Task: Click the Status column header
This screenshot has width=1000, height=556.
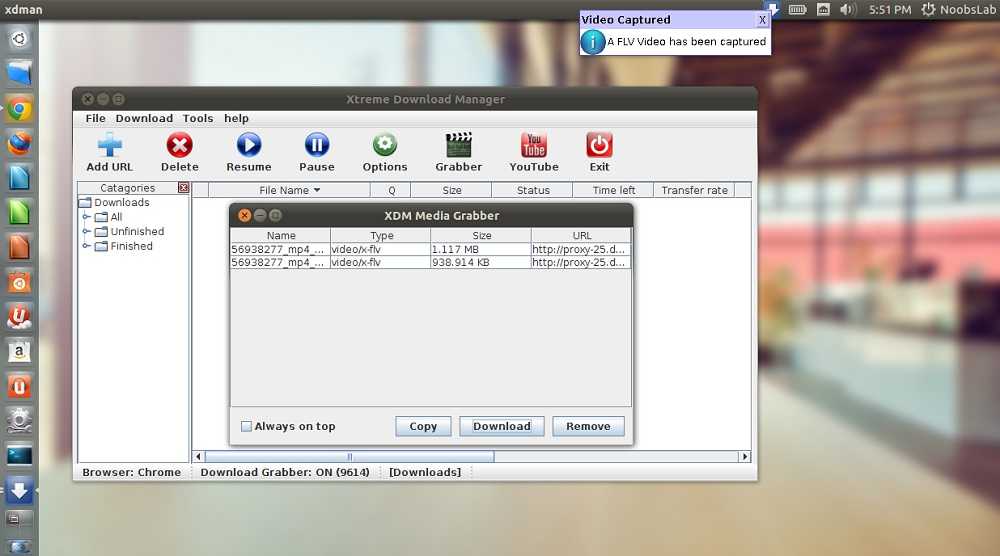Action: tap(533, 190)
